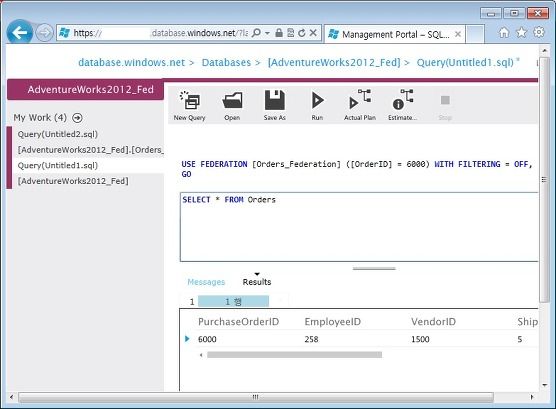This screenshot has height=409, width=556.
Task: Click the page scrollbar down arrow
Action: point(544,385)
